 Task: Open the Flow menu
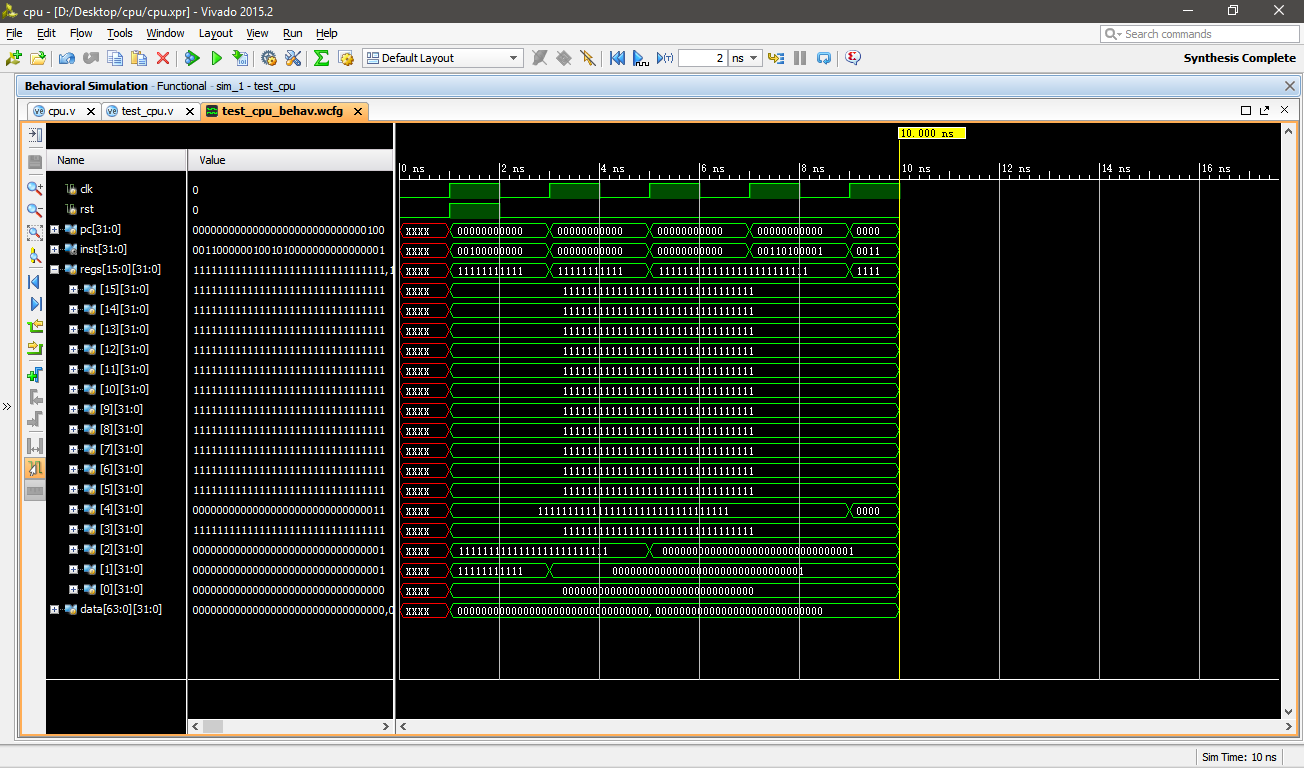point(80,33)
